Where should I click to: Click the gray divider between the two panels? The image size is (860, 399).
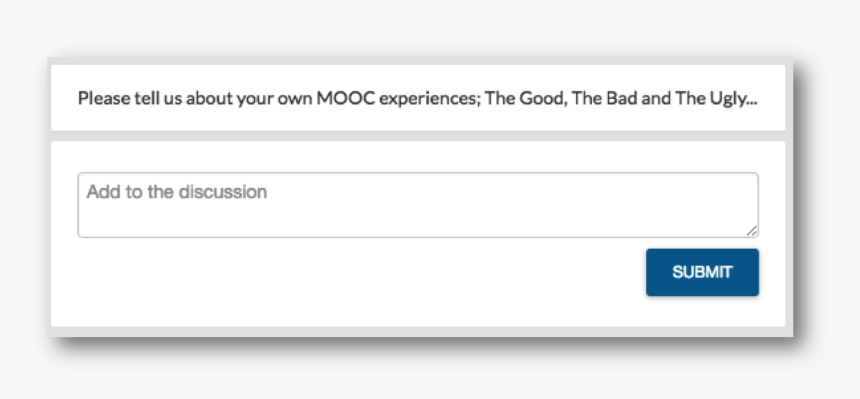[418, 136]
